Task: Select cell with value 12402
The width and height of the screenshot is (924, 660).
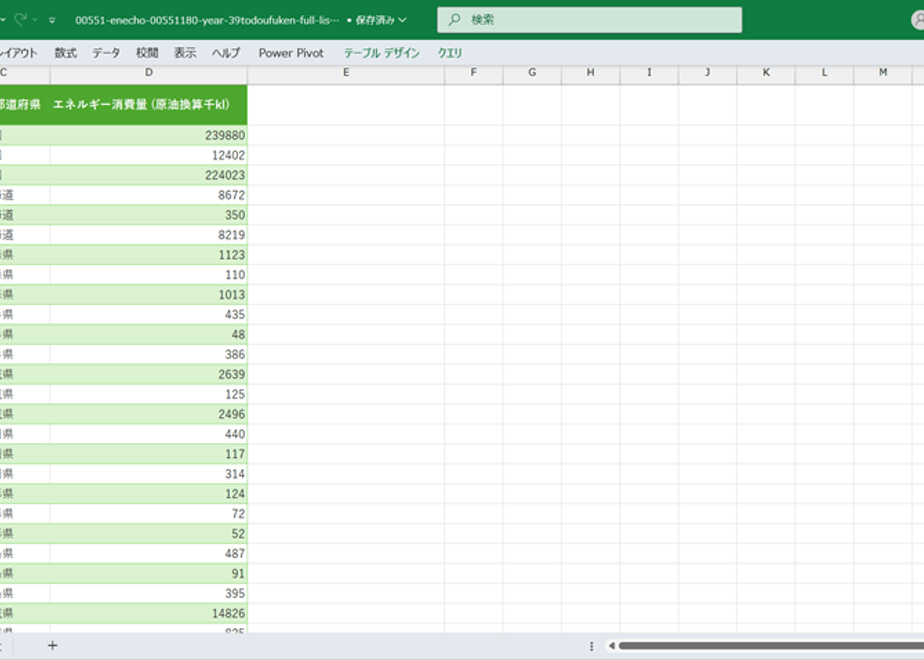Action: [x=148, y=156]
